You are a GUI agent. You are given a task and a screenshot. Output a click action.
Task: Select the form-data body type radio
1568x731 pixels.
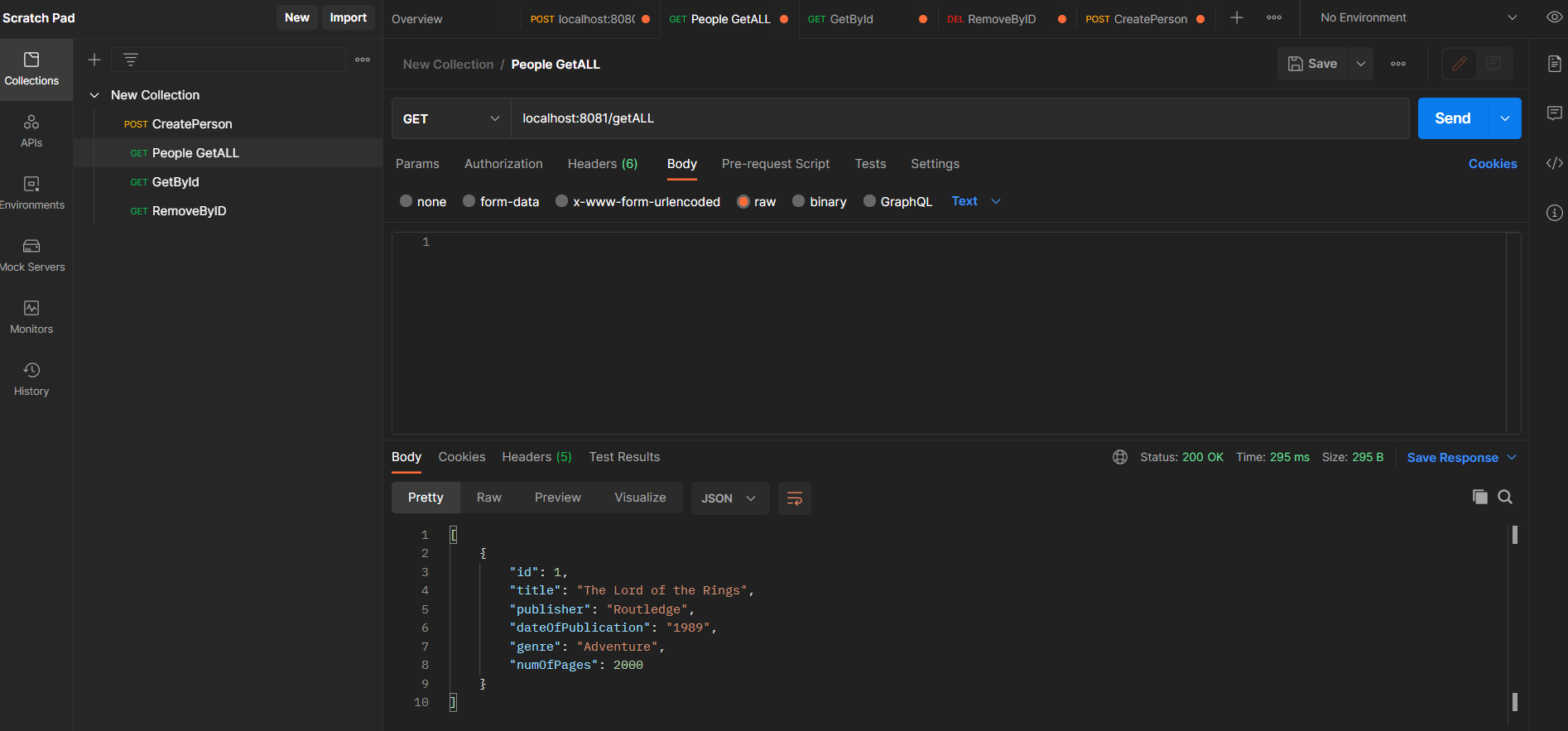pos(469,201)
